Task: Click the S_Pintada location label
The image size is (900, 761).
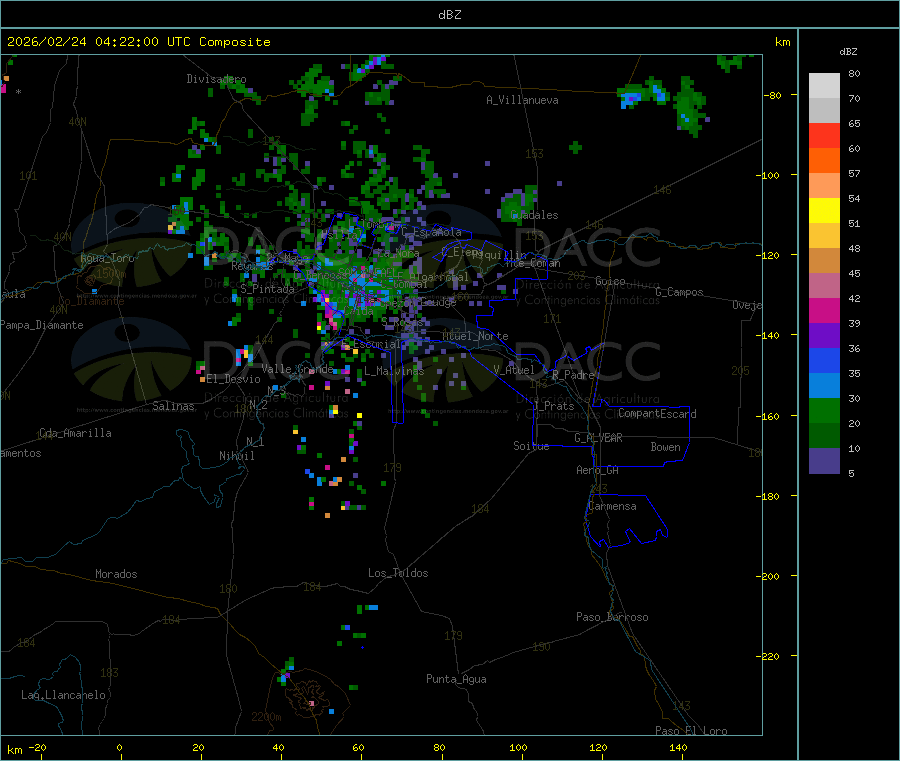Action: (267, 289)
